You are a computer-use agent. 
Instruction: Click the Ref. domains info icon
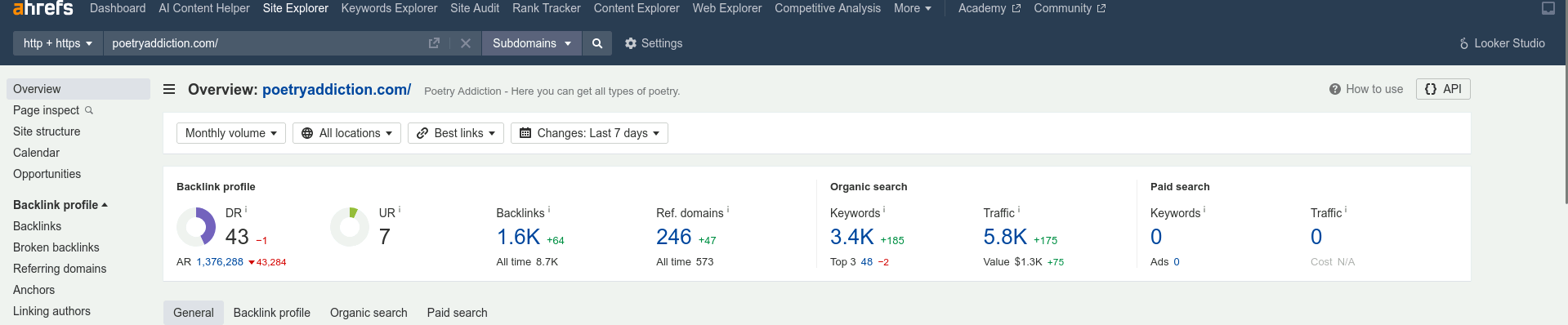[x=728, y=210]
